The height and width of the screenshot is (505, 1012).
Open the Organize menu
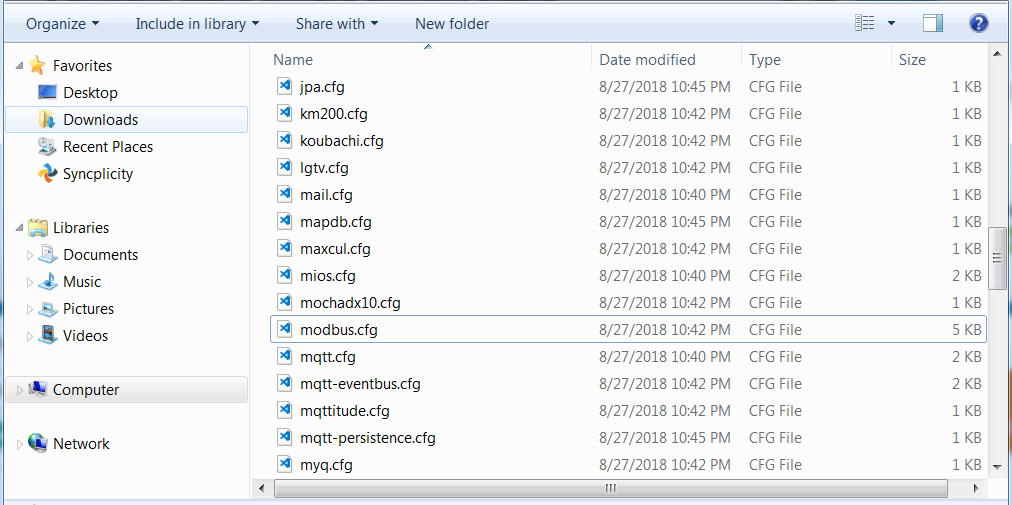coord(62,23)
